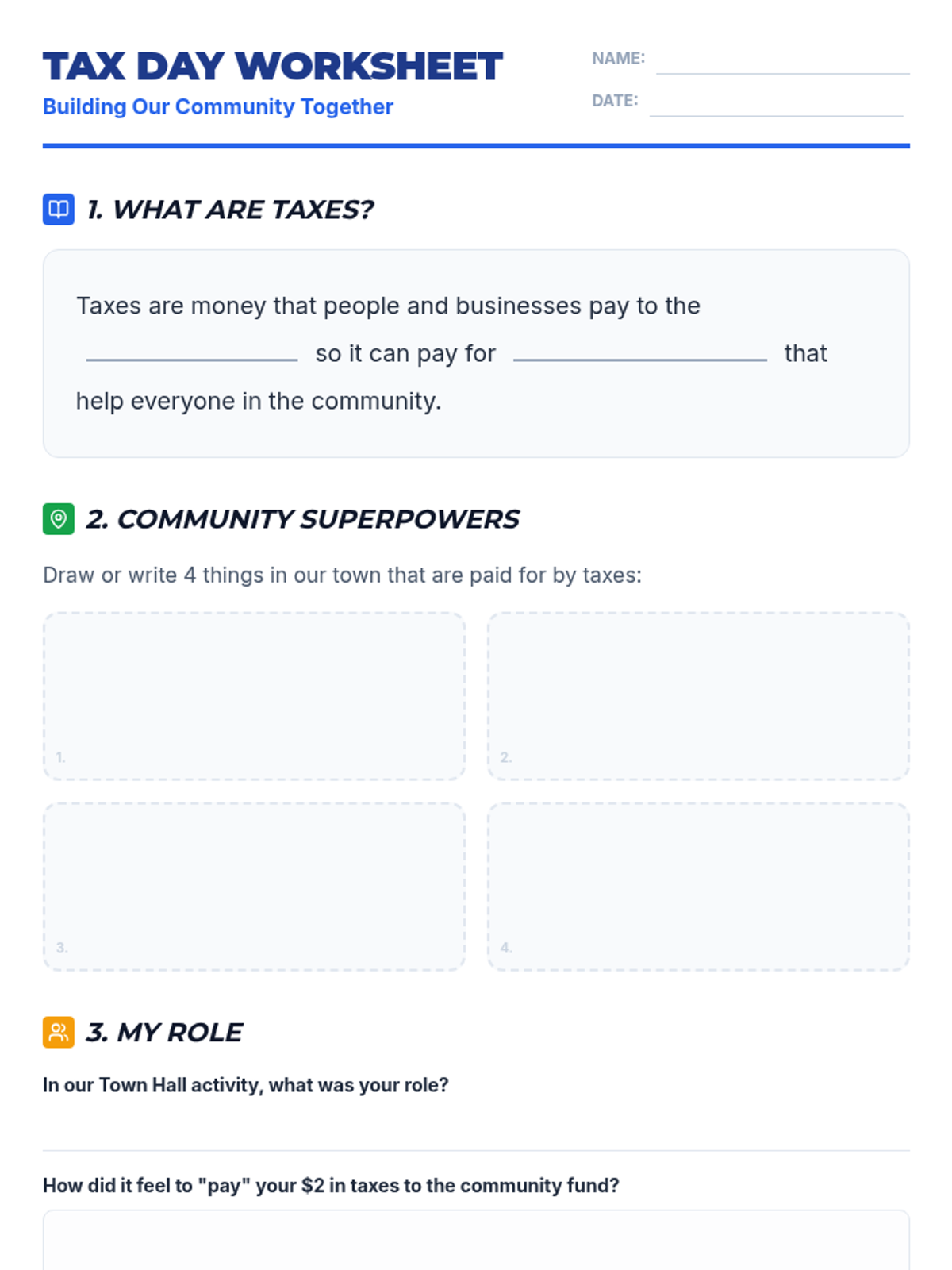
Task: Click the '3. MY ROLE' heading
Action: [164, 1033]
